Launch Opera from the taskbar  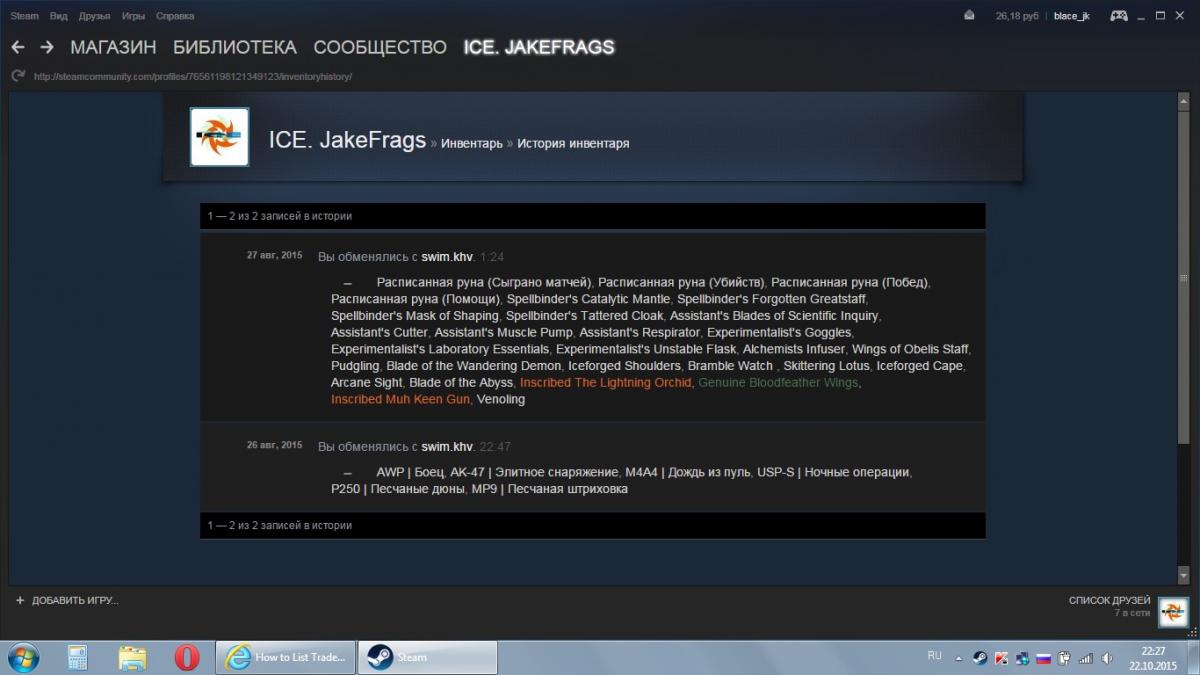coord(186,657)
